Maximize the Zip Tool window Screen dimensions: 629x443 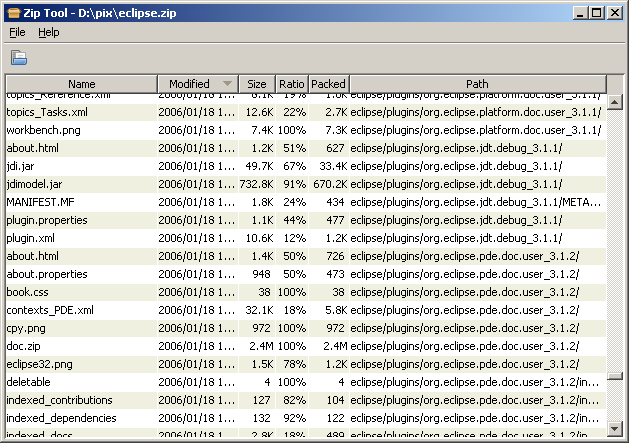pos(597,13)
